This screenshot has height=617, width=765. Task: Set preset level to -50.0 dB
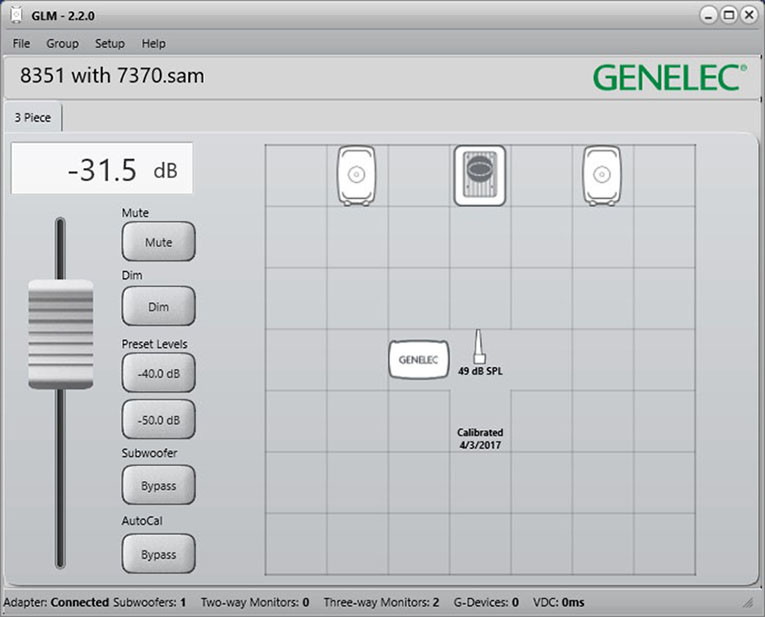(x=159, y=419)
